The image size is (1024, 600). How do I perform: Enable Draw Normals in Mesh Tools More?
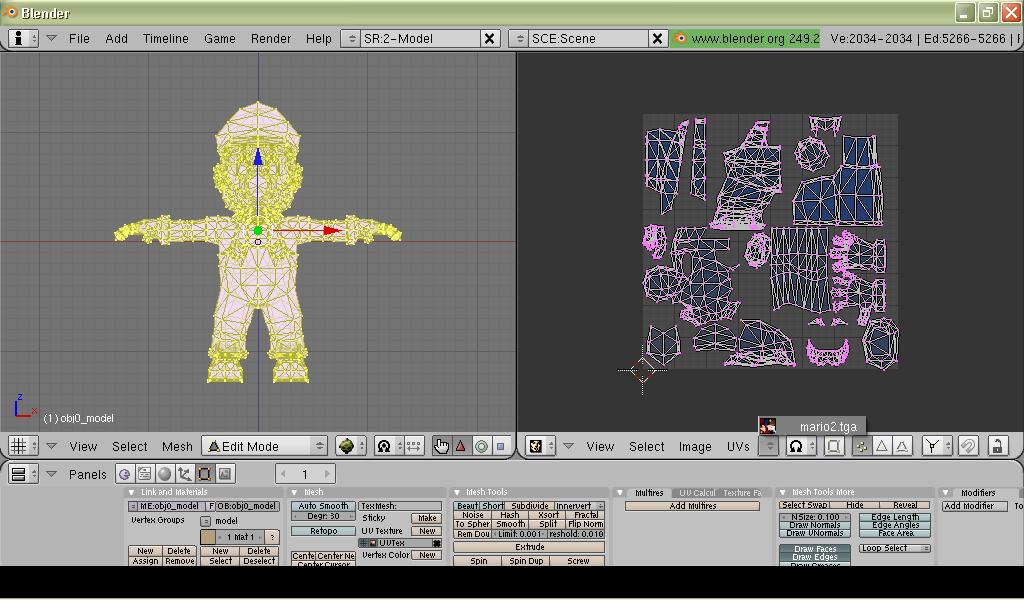[815, 525]
